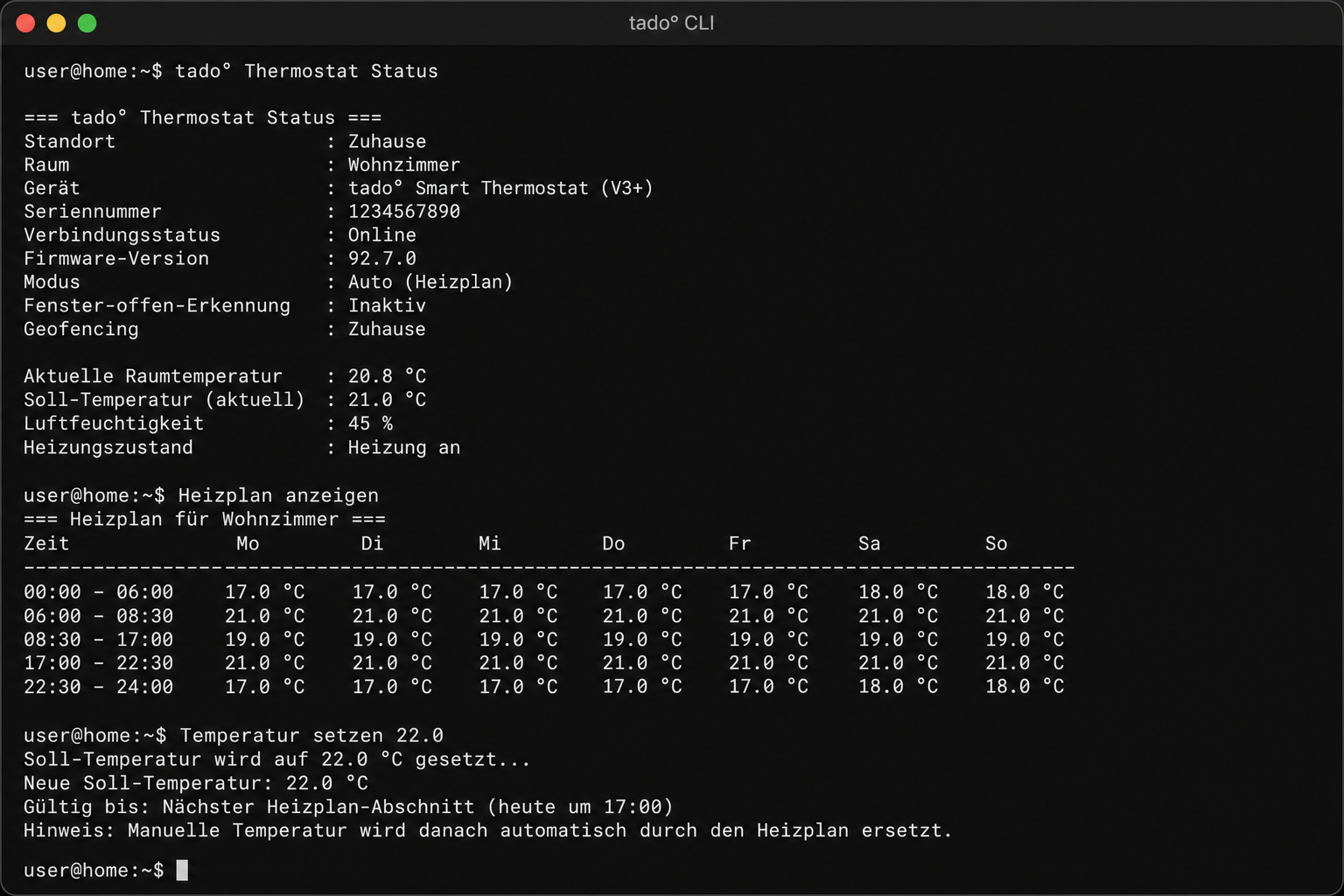The width and height of the screenshot is (1344, 896).
Task: Click the 'Gültig bis: Nächster Heizplan-Abschnitt' line
Action: (x=348, y=806)
